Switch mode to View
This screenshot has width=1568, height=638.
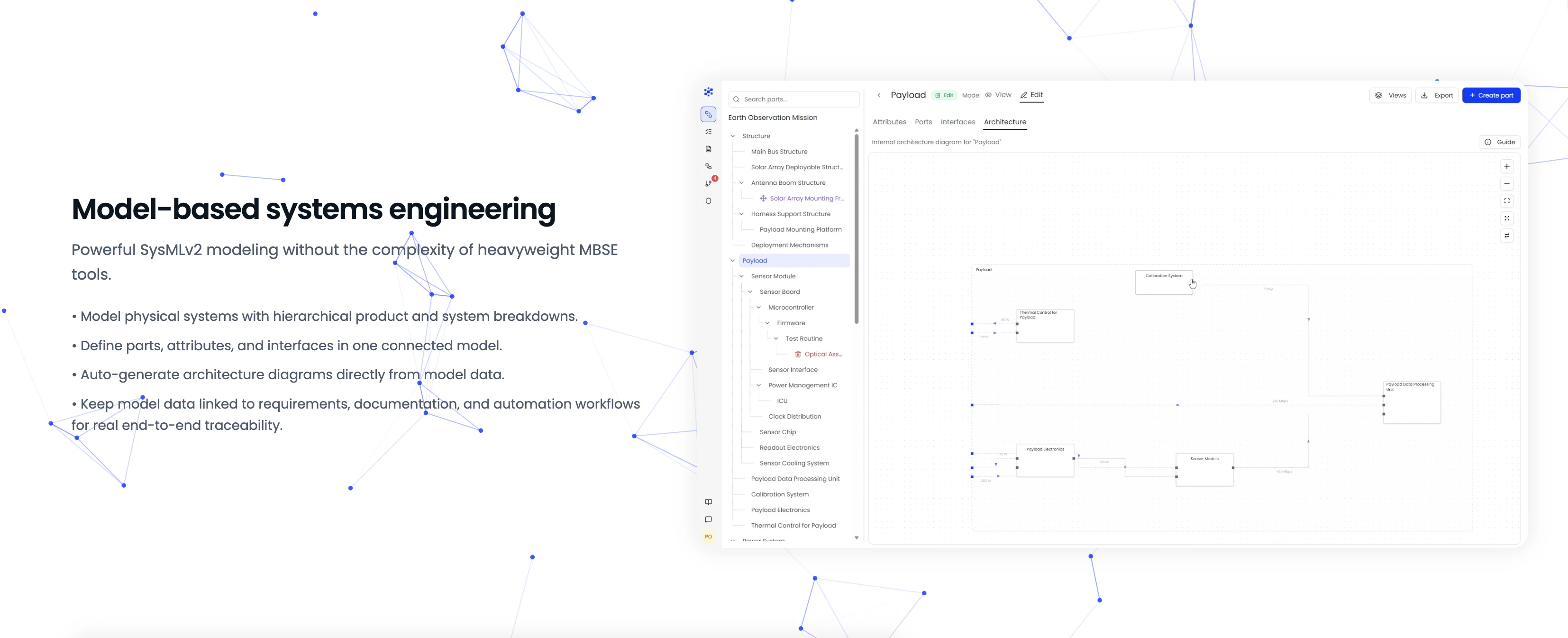pos(998,95)
